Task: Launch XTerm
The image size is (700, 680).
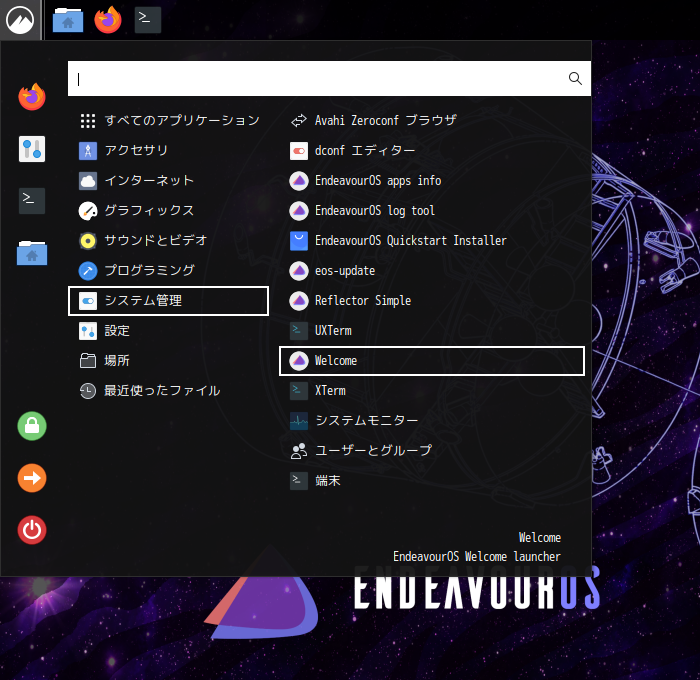Action: [432, 391]
